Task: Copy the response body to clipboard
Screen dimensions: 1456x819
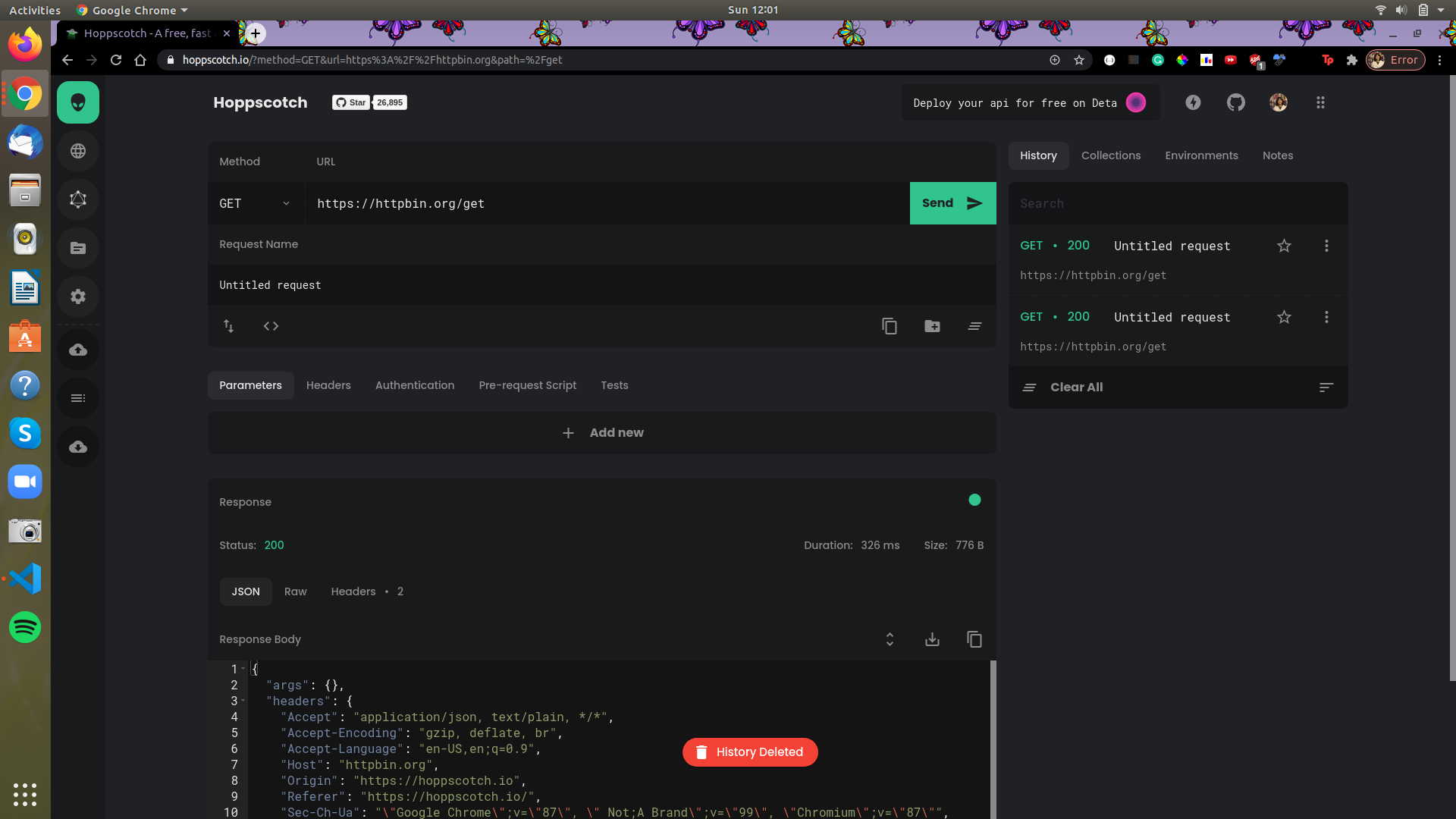Action: click(x=974, y=639)
